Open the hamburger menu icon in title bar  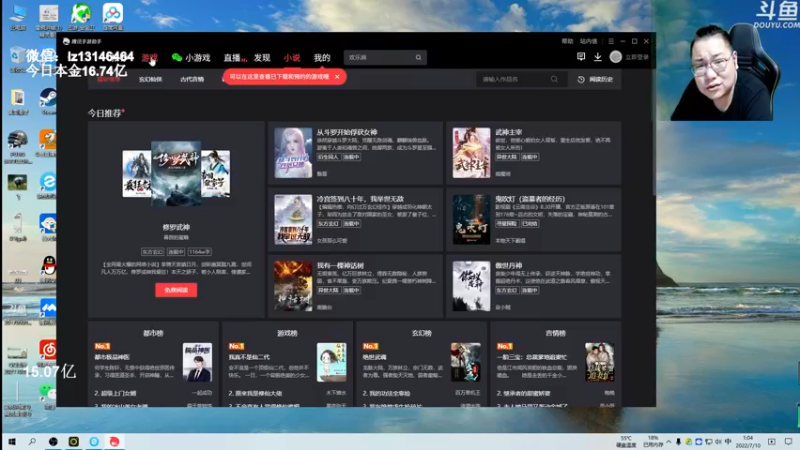point(611,41)
